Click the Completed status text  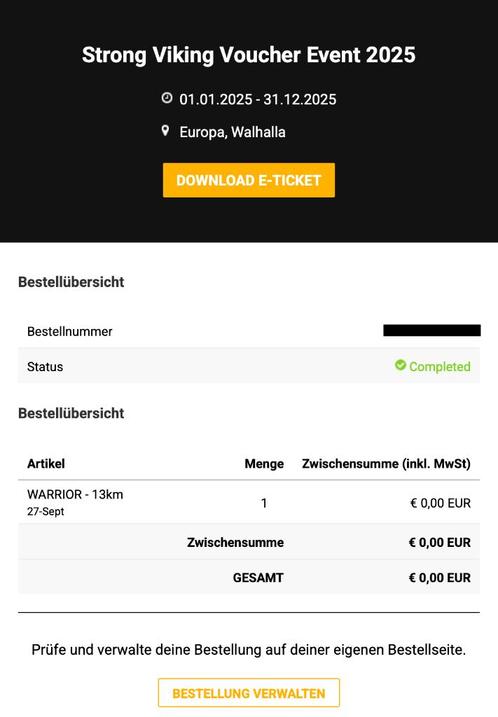(440, 367)
